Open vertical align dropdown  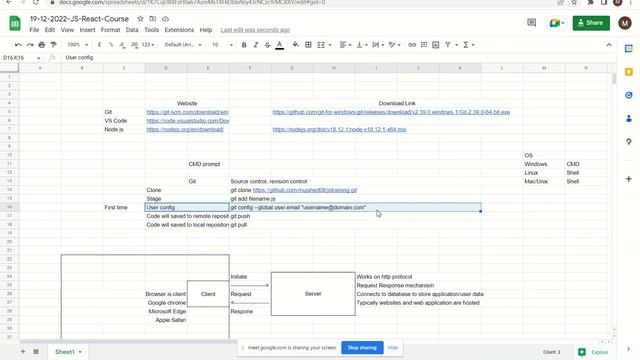[x=362, y=45]
